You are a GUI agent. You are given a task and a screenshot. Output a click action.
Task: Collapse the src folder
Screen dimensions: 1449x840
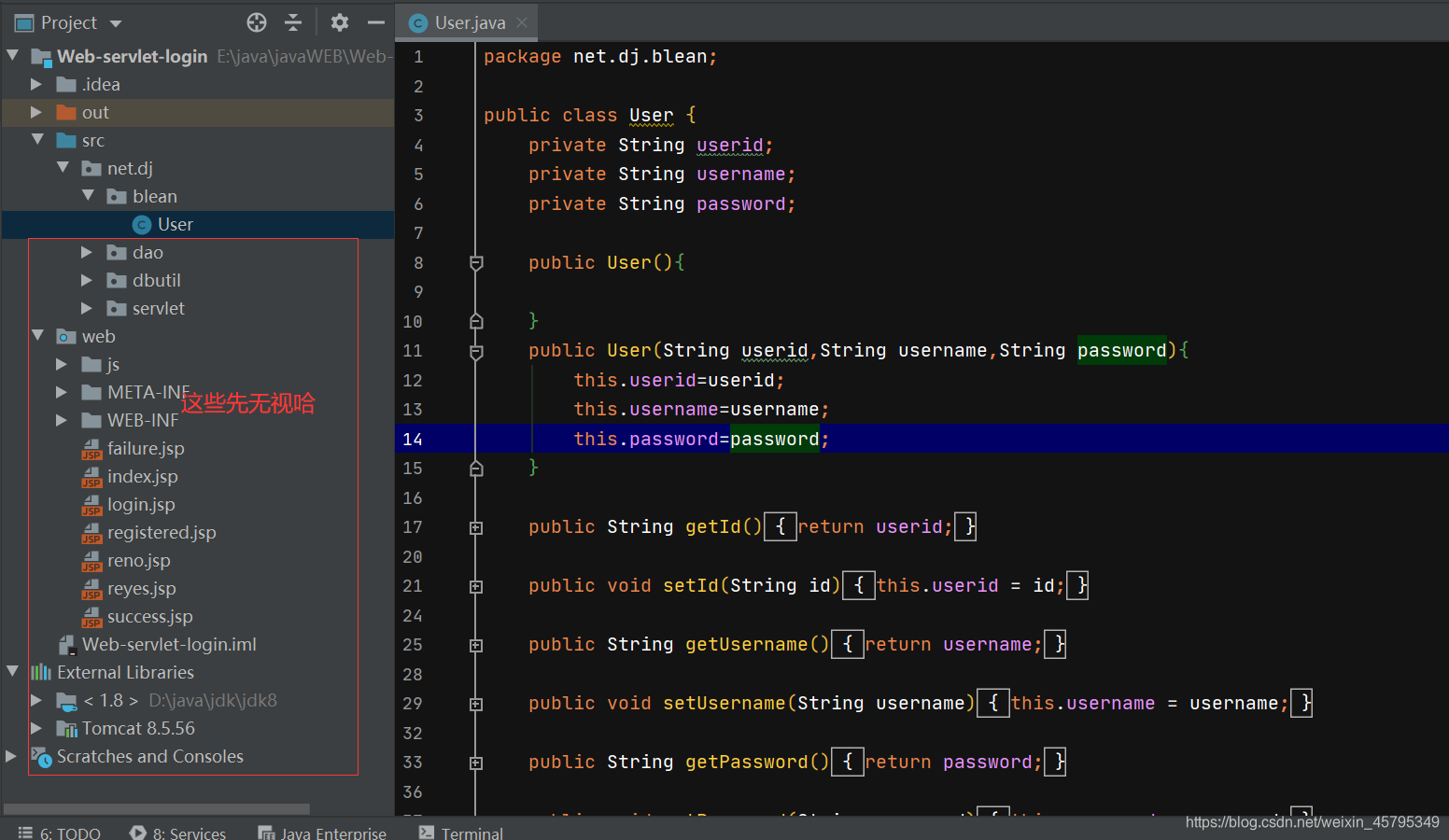tap(37, 140)
